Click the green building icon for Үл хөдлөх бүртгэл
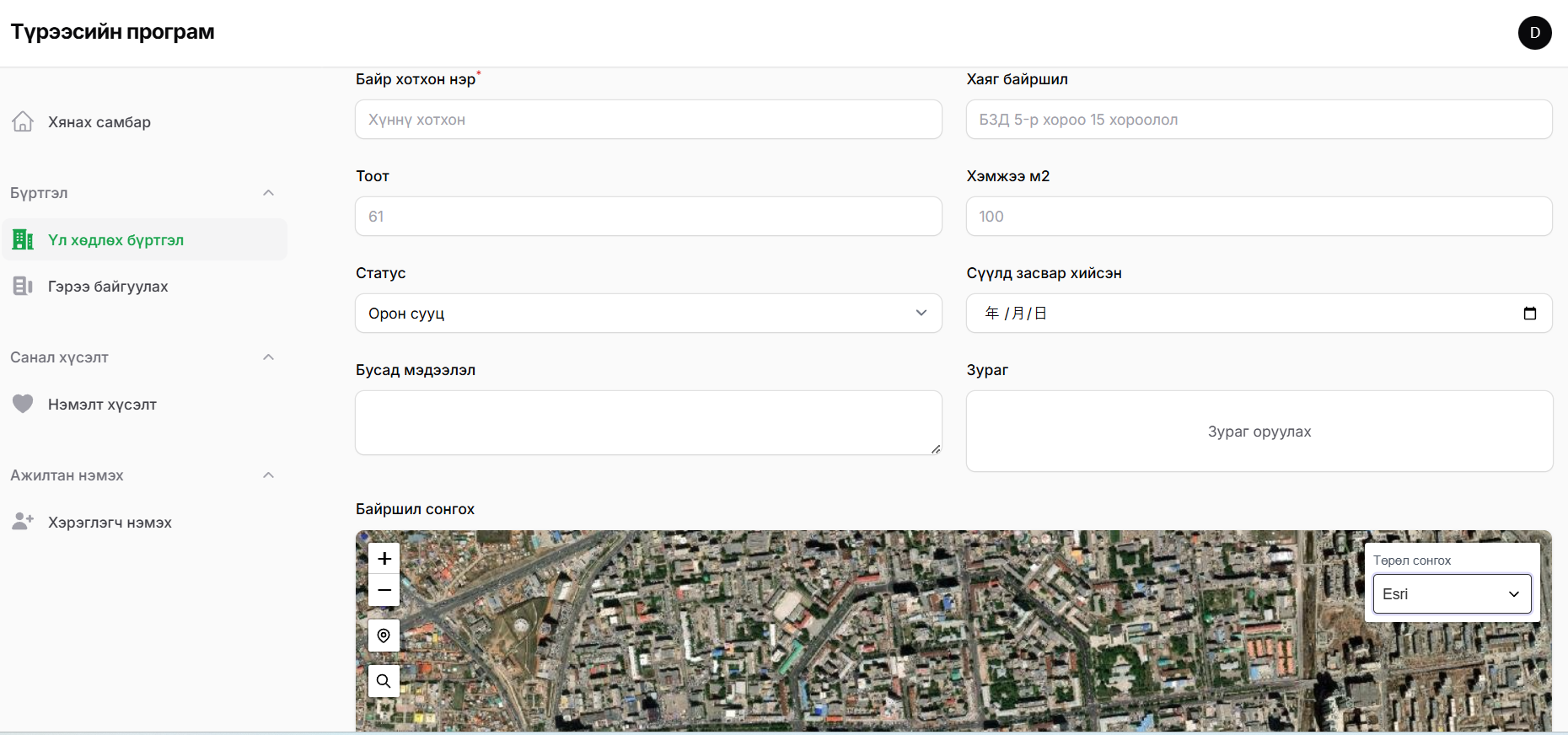The width and height of the screenshot is (1568, 735). (x=23, y=239)
